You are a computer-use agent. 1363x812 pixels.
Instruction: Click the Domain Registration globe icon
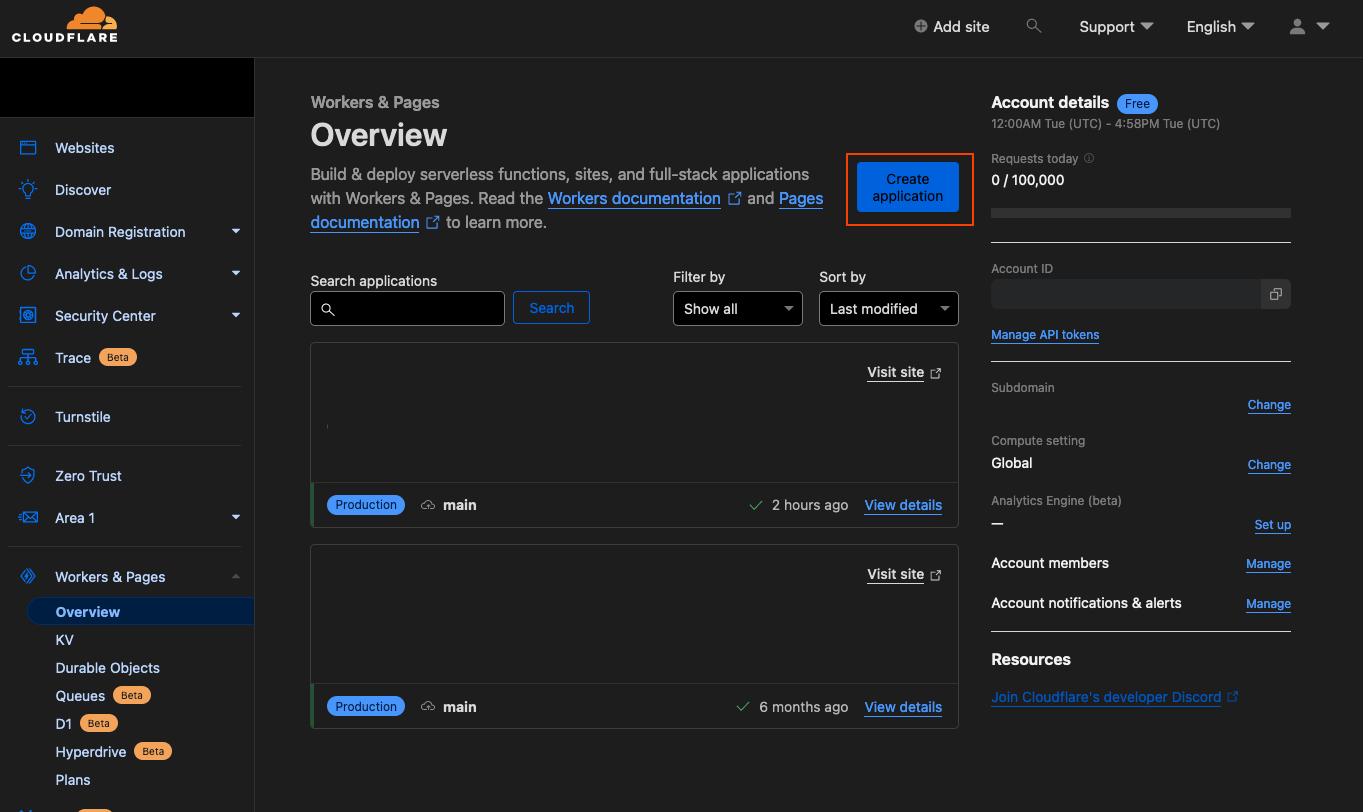click(28, 232)
